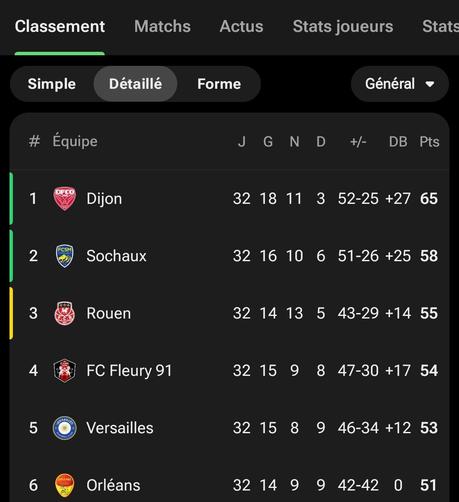Open the Général filter dropdown
Image resolution: width=459 pixels, height=502 pixels.
(400, 84)
